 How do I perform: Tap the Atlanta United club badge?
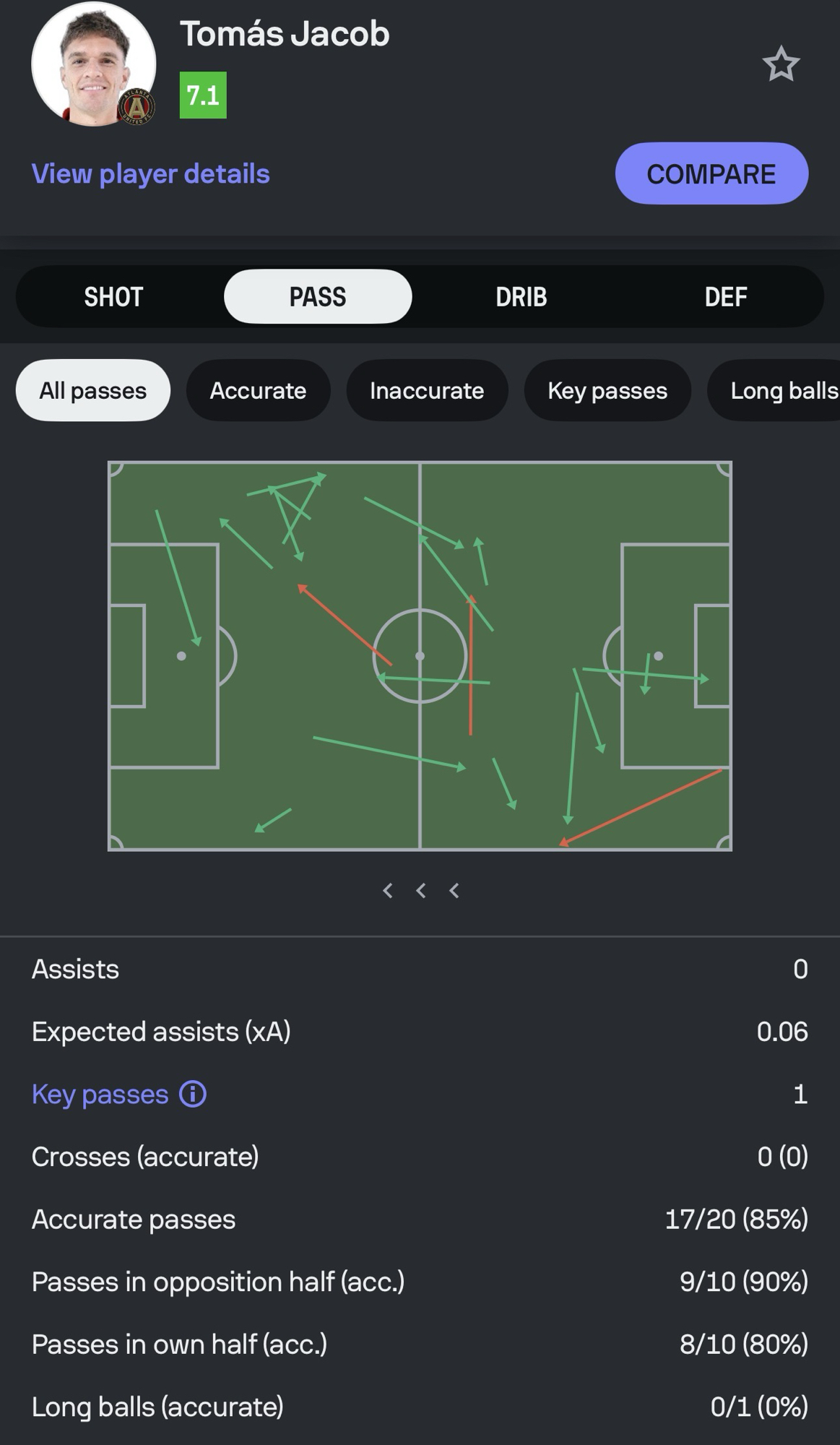point(136,107)
